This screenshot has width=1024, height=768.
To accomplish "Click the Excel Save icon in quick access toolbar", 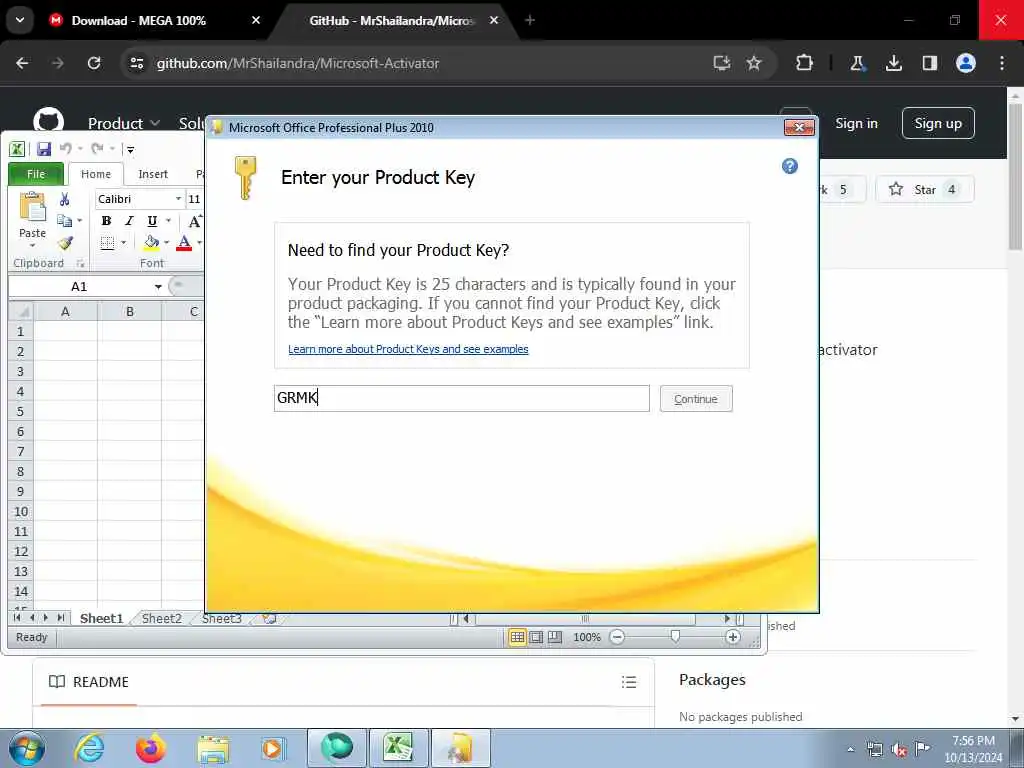I will 44,149.
